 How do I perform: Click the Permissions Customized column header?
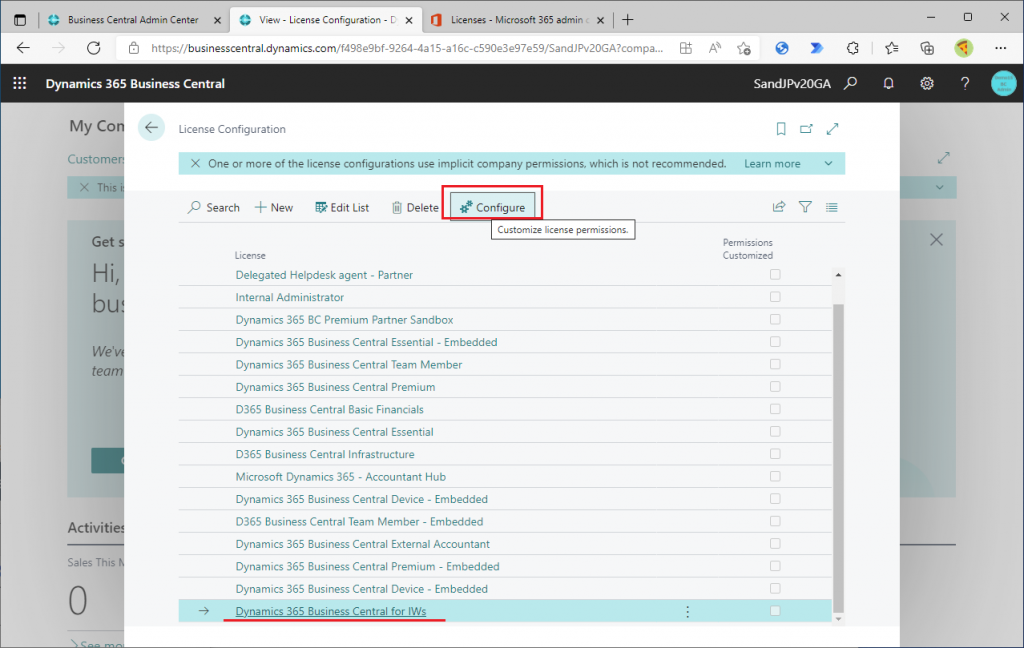click(748, 249)
